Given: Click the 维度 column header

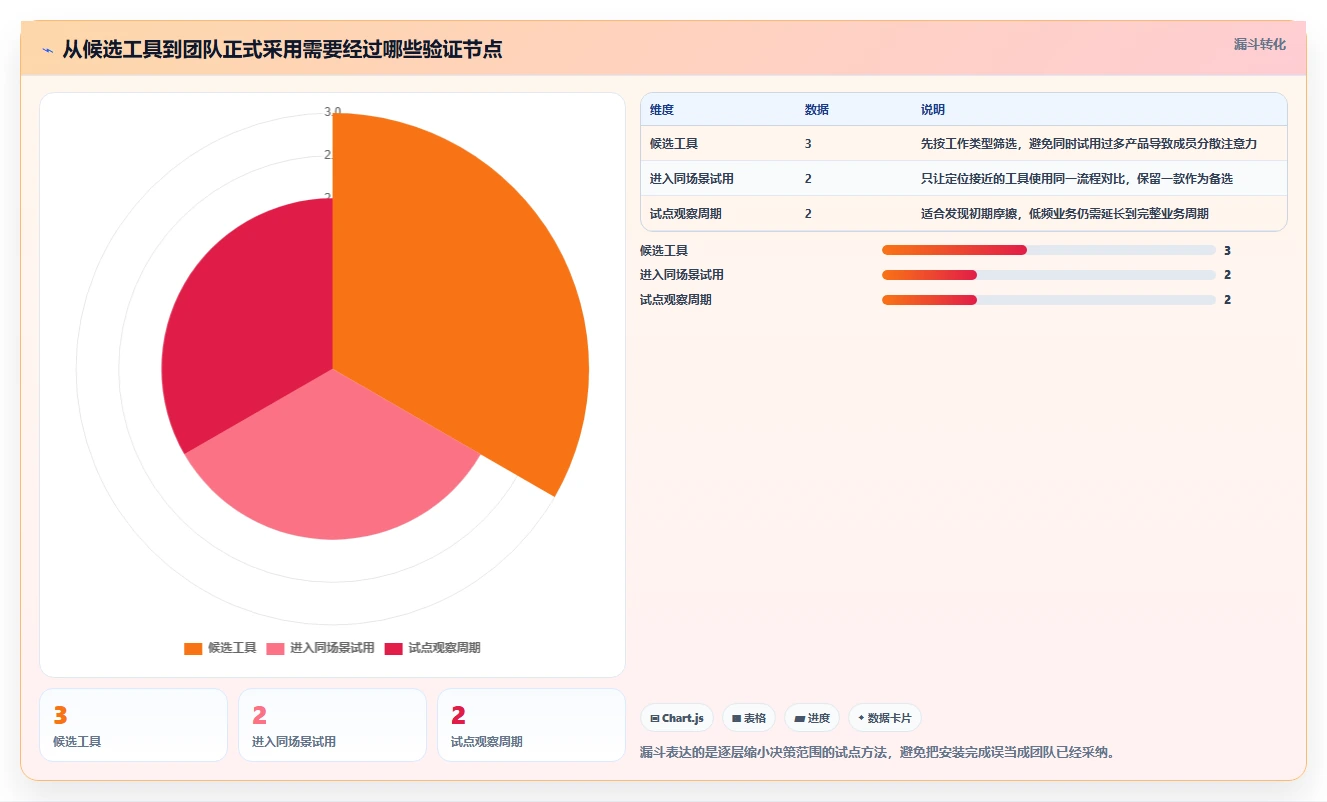Looking at the screenshot, I should pyautogui.click(x=662, y=110).
